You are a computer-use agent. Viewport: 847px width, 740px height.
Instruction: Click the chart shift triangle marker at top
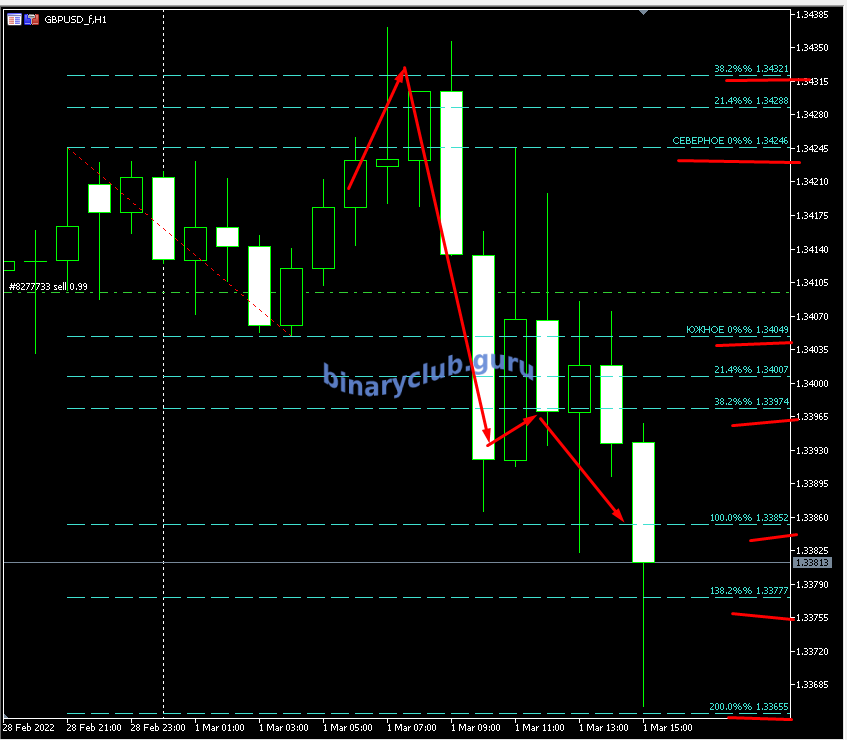[x=643, y=12]
